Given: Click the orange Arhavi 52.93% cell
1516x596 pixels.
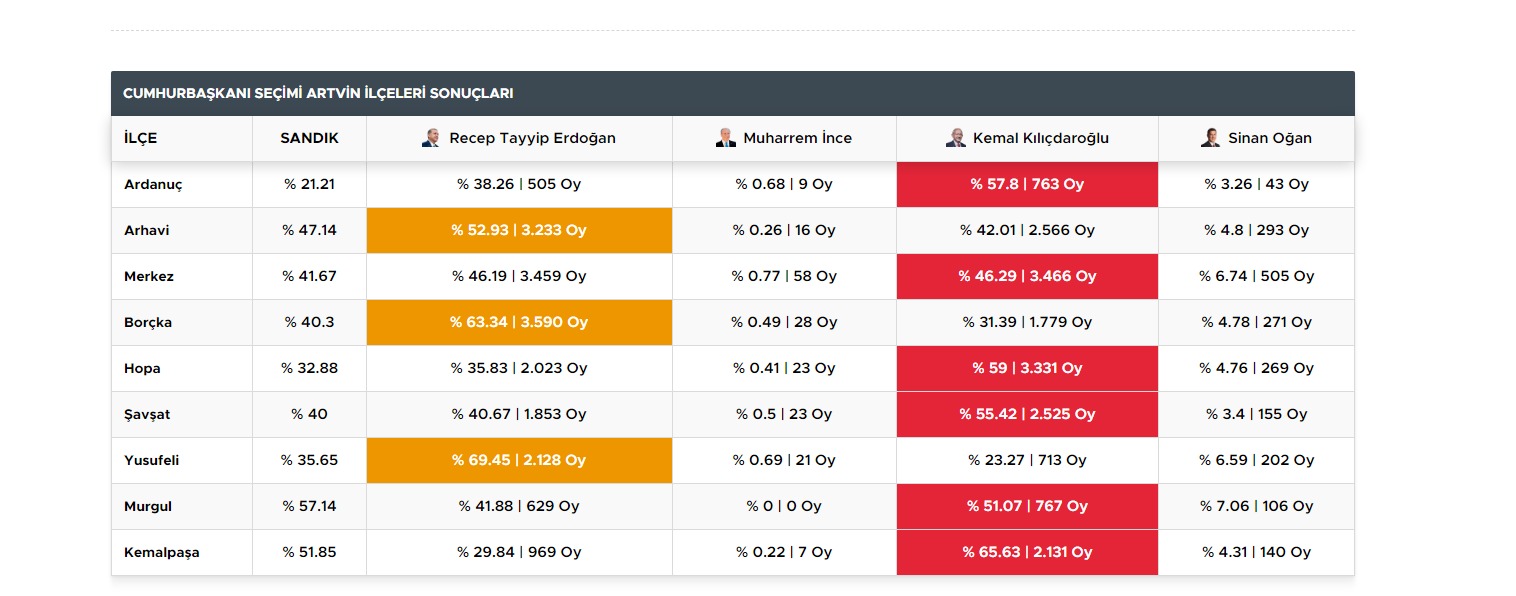Looking at the screenshot, I should 518,230.
